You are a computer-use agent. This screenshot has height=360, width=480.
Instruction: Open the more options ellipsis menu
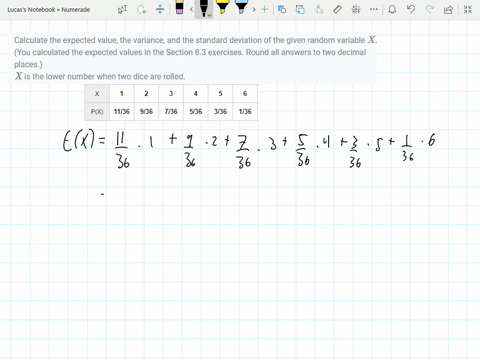coord(374,9)
